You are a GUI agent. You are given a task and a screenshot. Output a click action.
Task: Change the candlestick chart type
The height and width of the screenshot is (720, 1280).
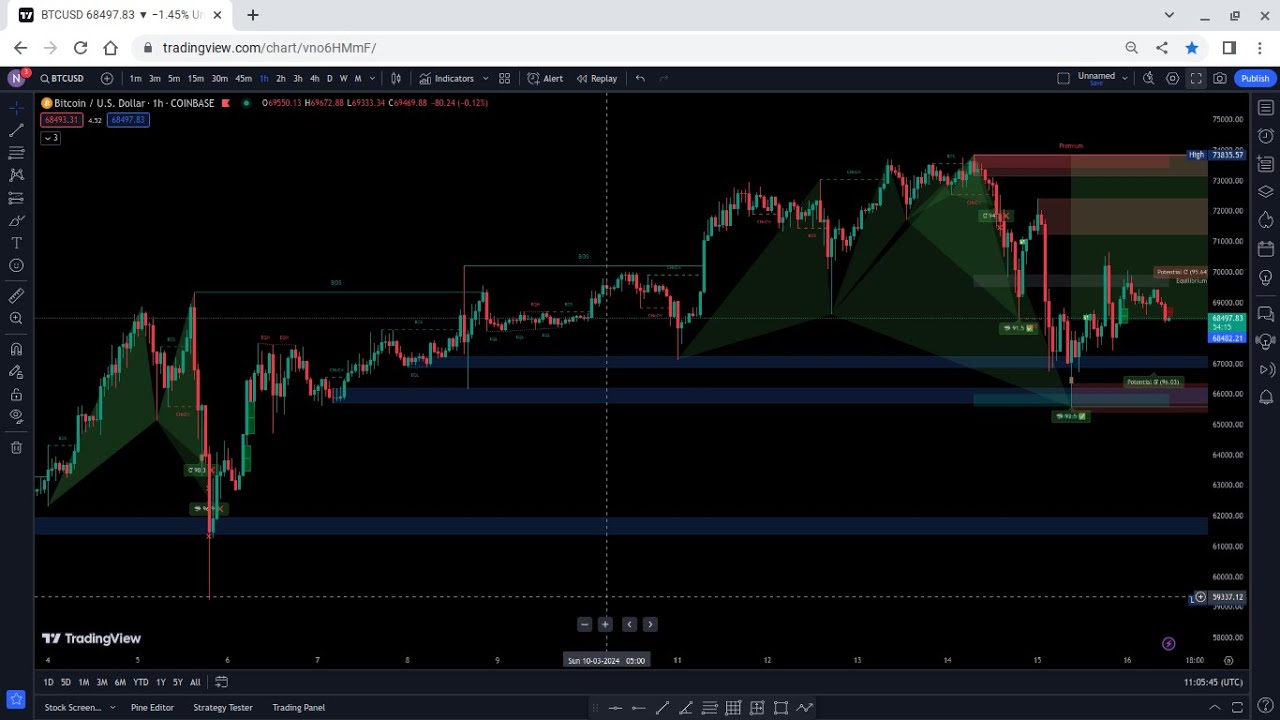click(396, 78)
